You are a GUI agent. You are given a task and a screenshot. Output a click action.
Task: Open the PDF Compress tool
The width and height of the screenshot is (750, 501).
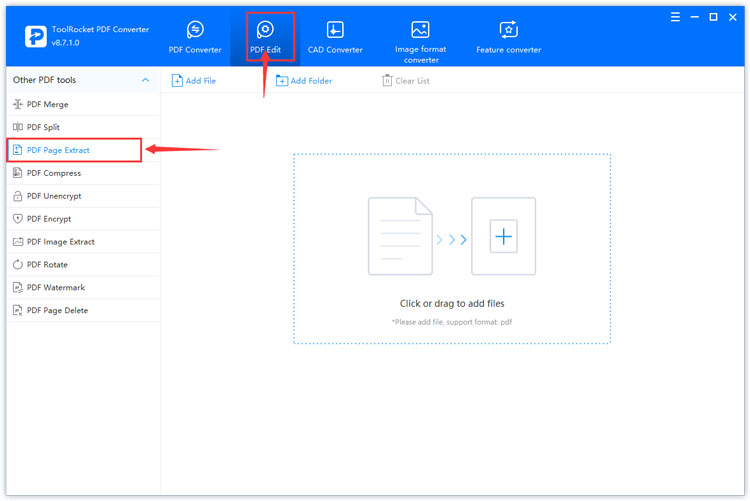click(x=83, y=173)
